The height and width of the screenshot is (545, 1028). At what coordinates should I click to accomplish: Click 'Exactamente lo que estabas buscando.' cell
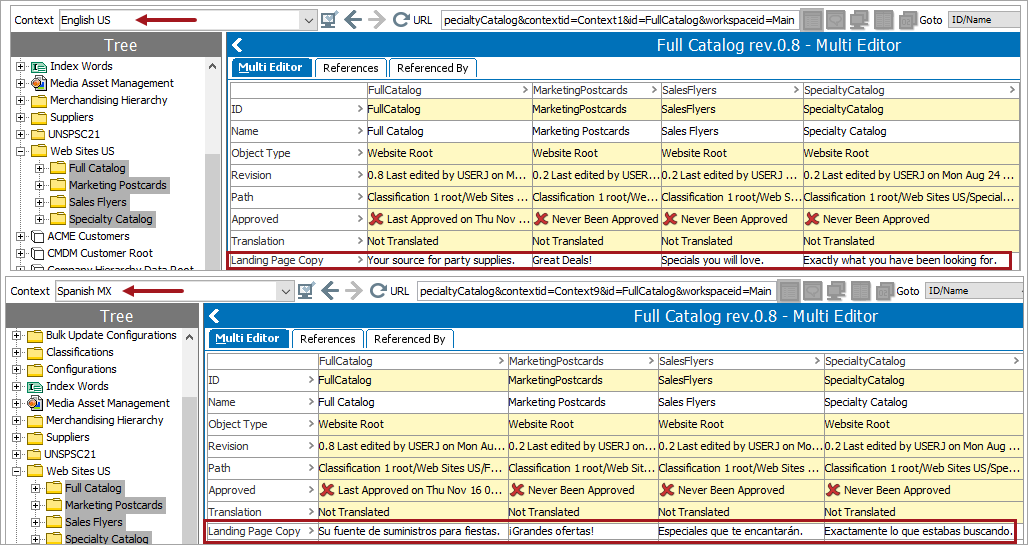(x=922, y=531)
